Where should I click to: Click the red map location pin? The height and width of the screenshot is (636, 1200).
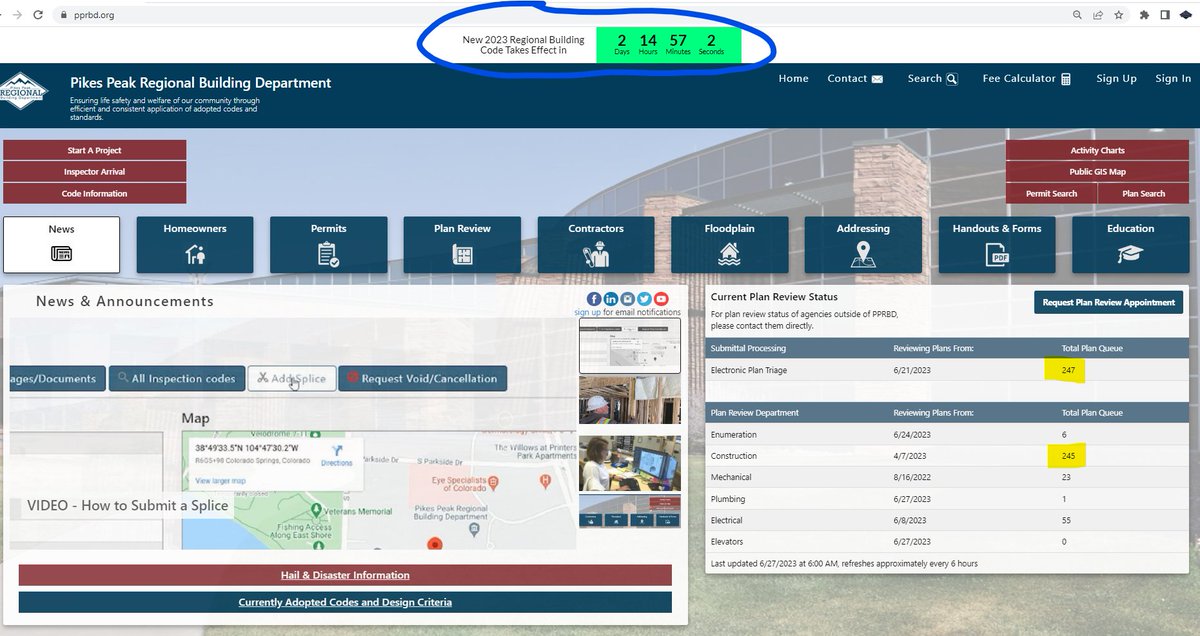[x=434, y=545]
